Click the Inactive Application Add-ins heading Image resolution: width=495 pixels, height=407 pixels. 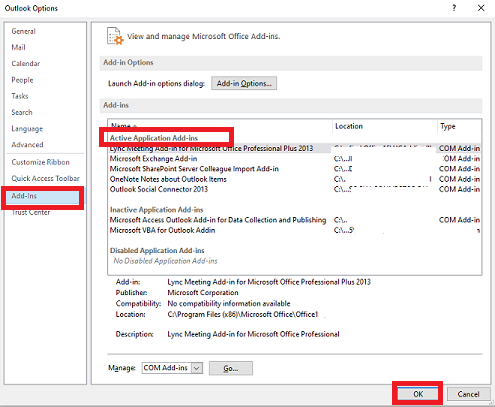click(x=156, y=210)
